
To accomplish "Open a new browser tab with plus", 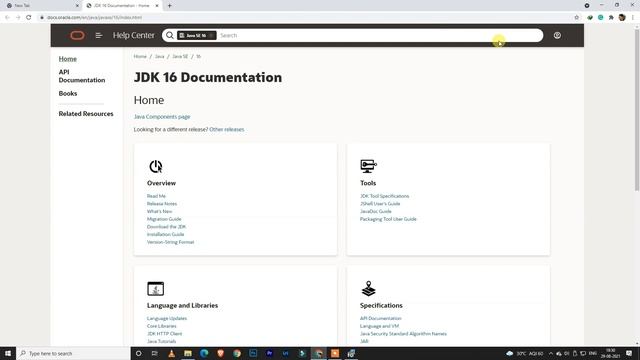I will (x=169, y=6).
